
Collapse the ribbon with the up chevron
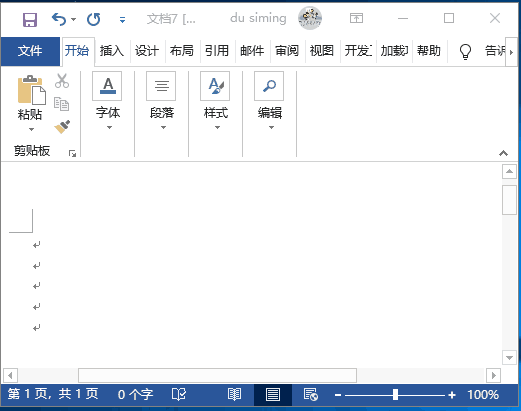(503, 153)
